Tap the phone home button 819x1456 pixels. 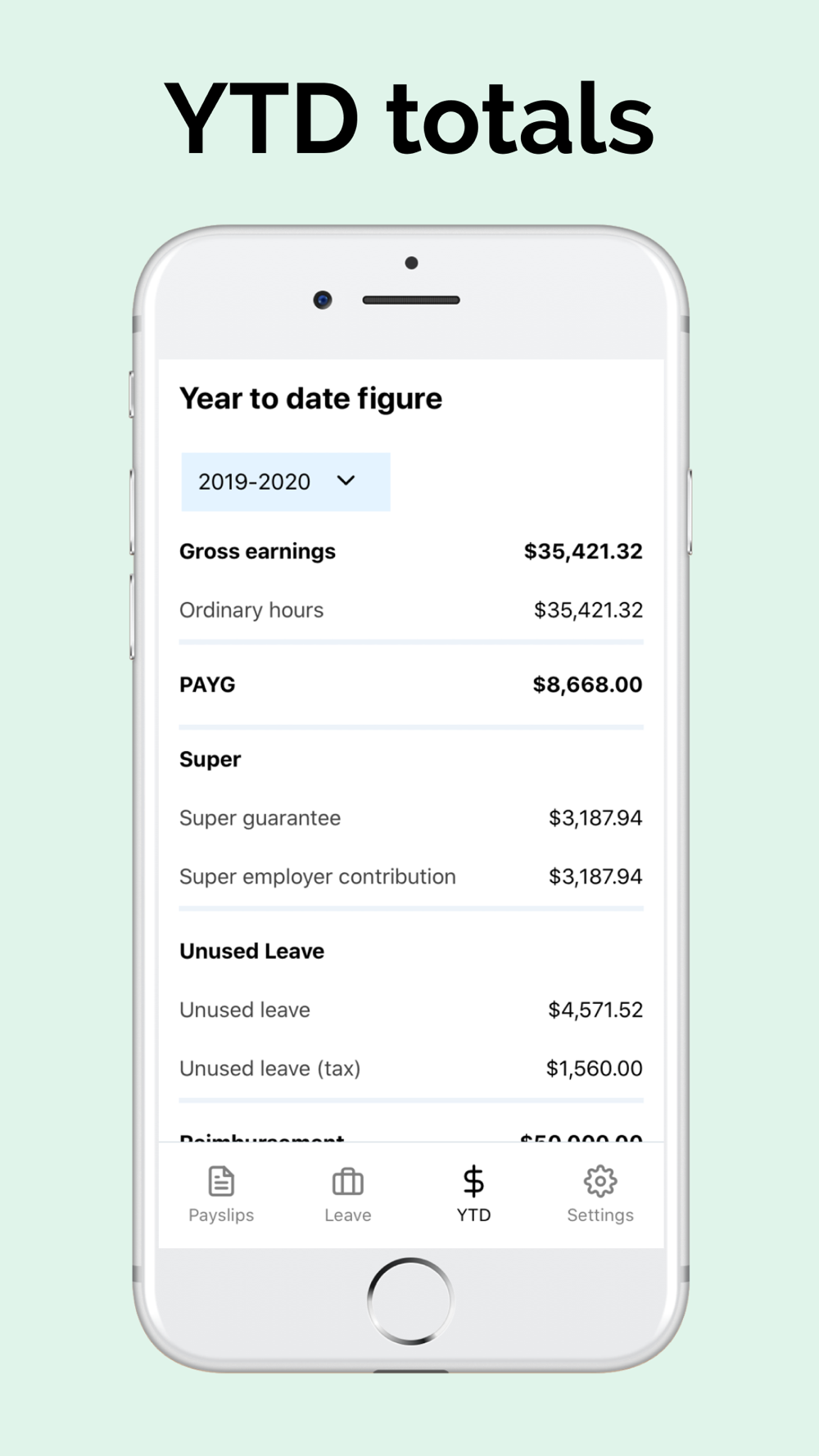[x=409, y=1300]
